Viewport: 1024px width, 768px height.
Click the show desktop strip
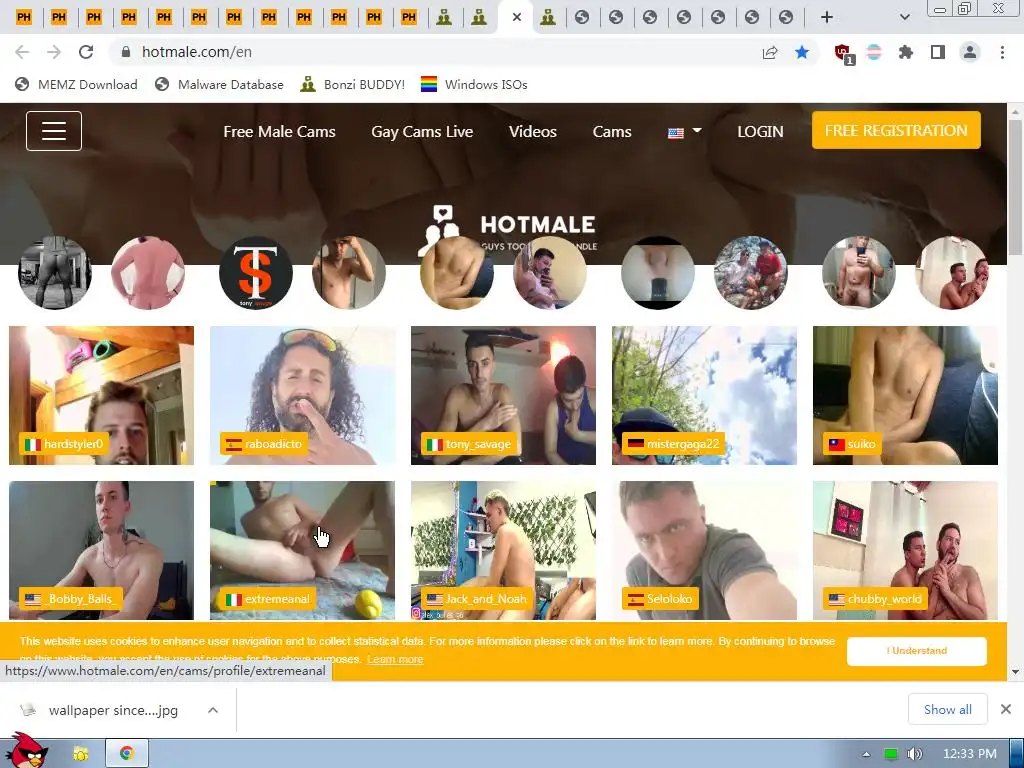pos(1017,754)
